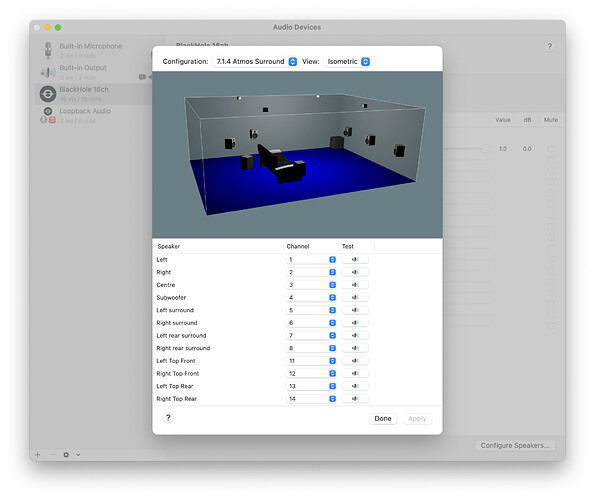This screenshot has height=500, width=595.
Task: Adjust the volume slider knob
Action: click(485, 149)
